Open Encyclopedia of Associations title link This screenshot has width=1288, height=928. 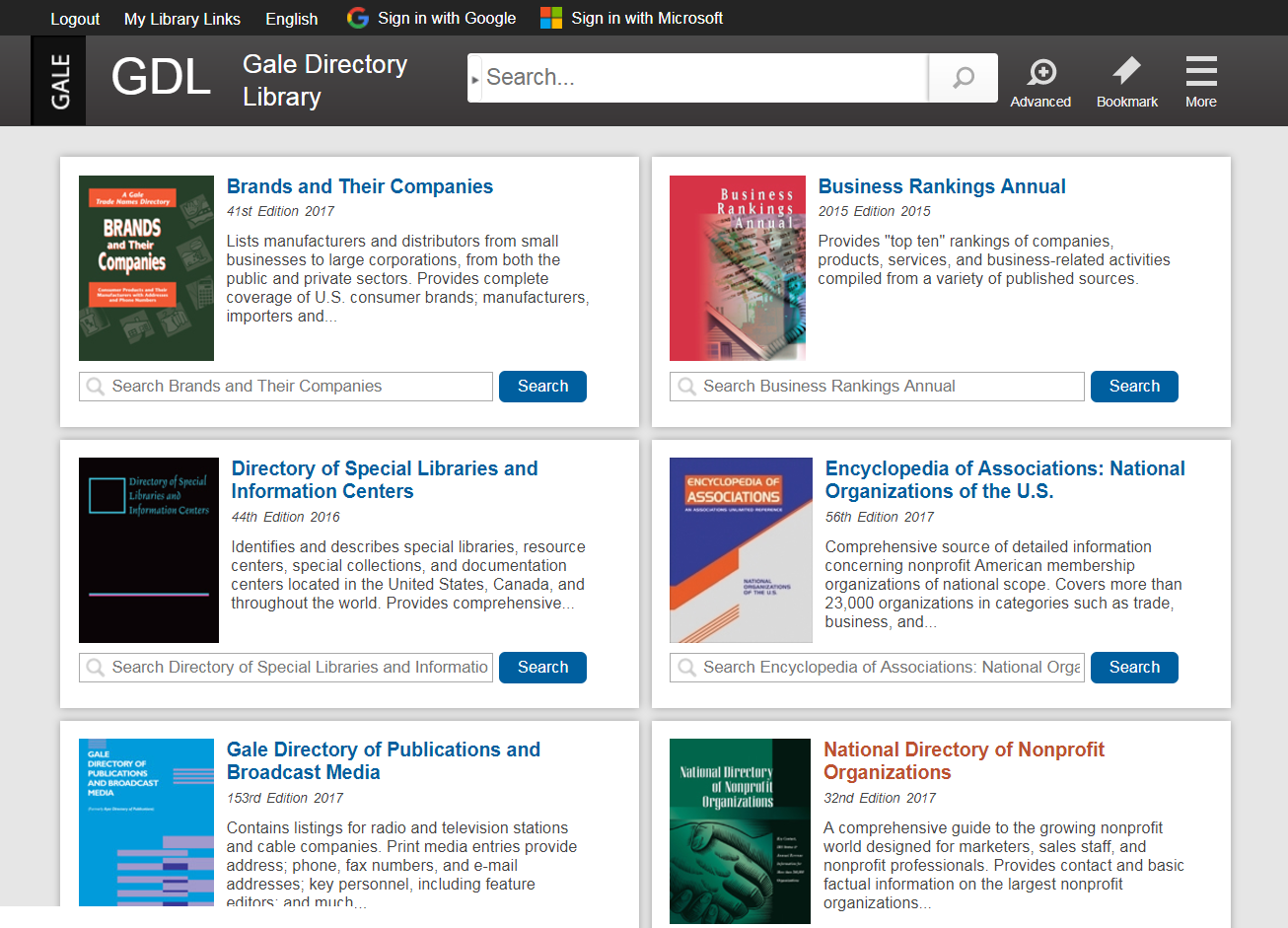(1005, 479)
